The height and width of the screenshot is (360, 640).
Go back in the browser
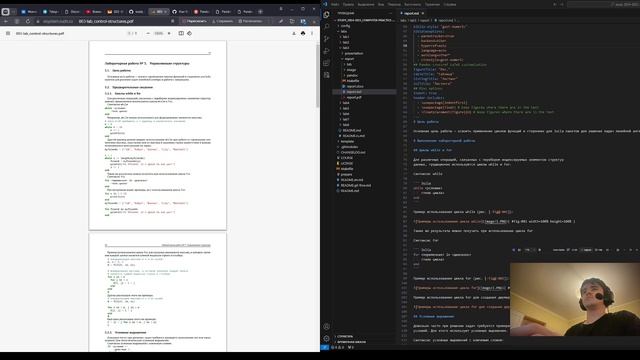click(6, 21)
